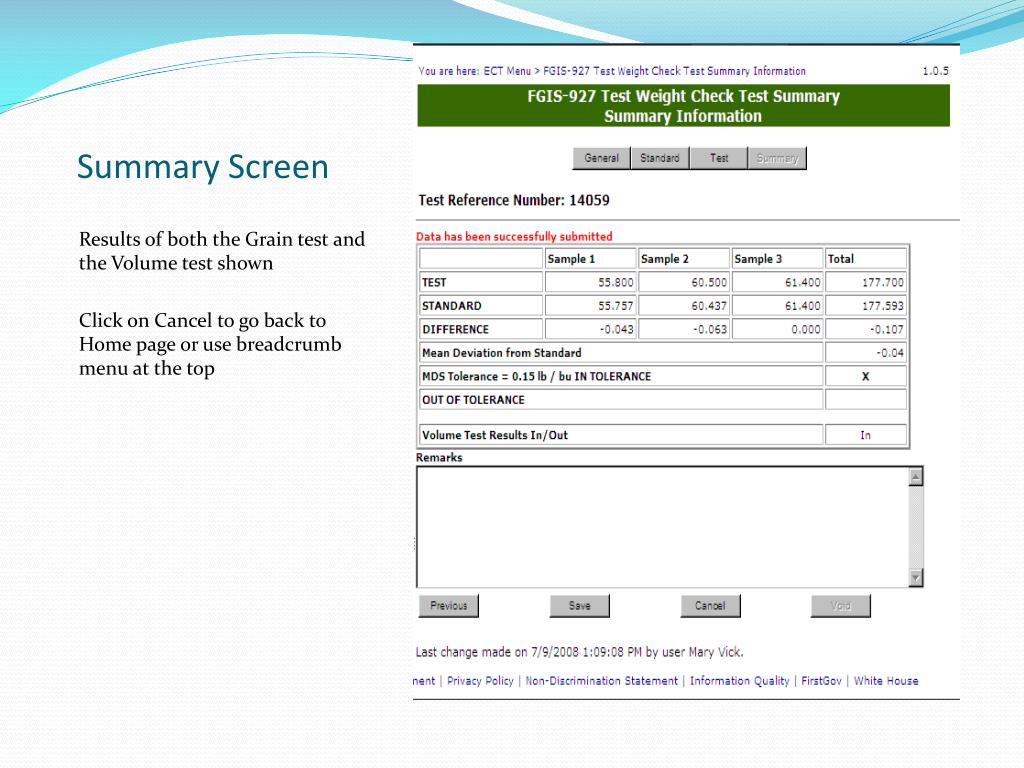Viewport: 1024px width, 768px height.
Task: Save the test summary
Action: (x=579, y=605)
